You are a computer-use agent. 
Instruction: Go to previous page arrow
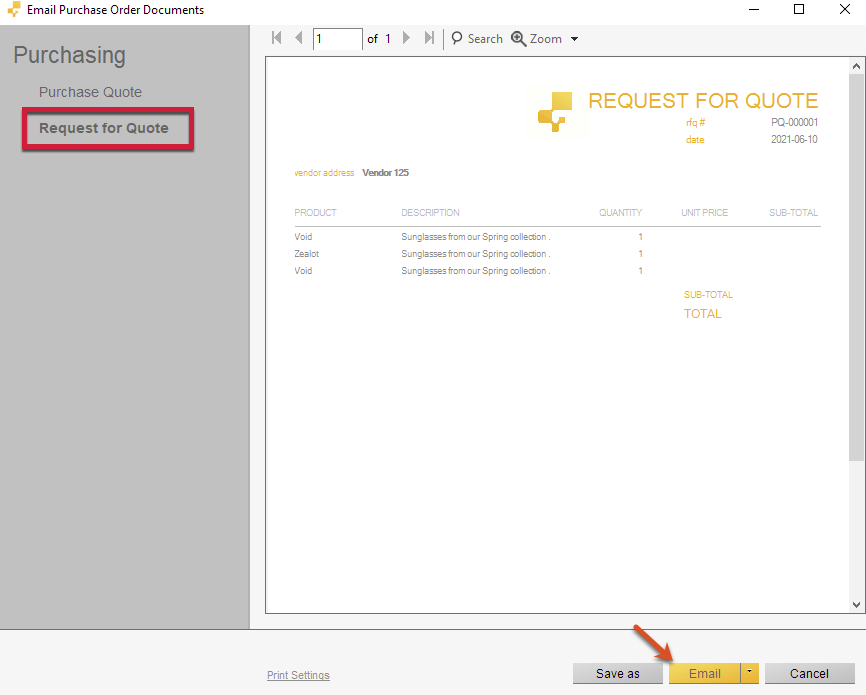coord(299,38)
